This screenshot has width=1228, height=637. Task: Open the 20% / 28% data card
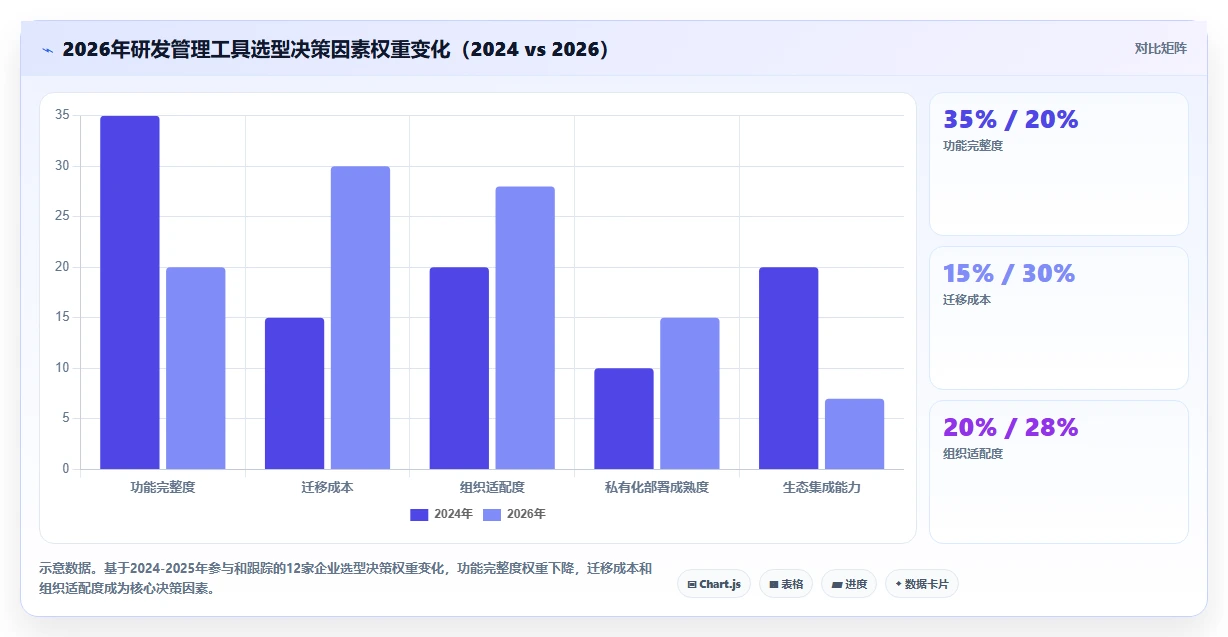click(1059, 472)
